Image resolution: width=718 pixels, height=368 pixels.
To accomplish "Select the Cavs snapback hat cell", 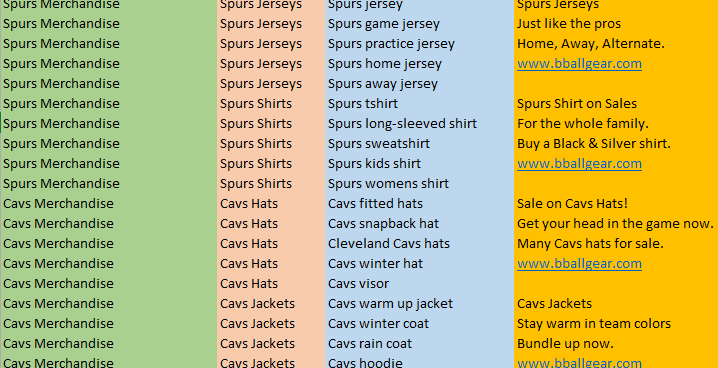I will tap(419, 224).
